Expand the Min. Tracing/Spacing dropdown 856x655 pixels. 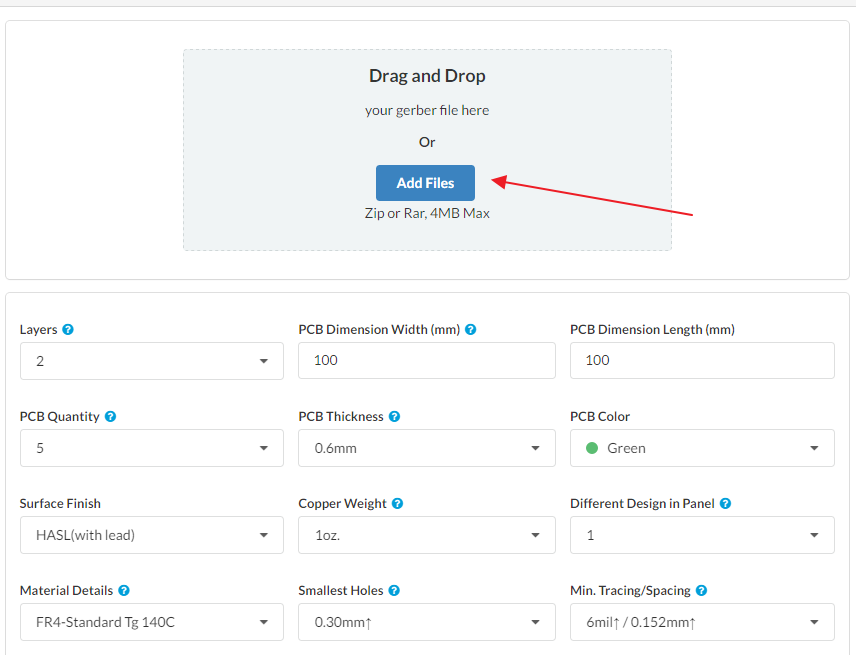click(x=702, y=622)
